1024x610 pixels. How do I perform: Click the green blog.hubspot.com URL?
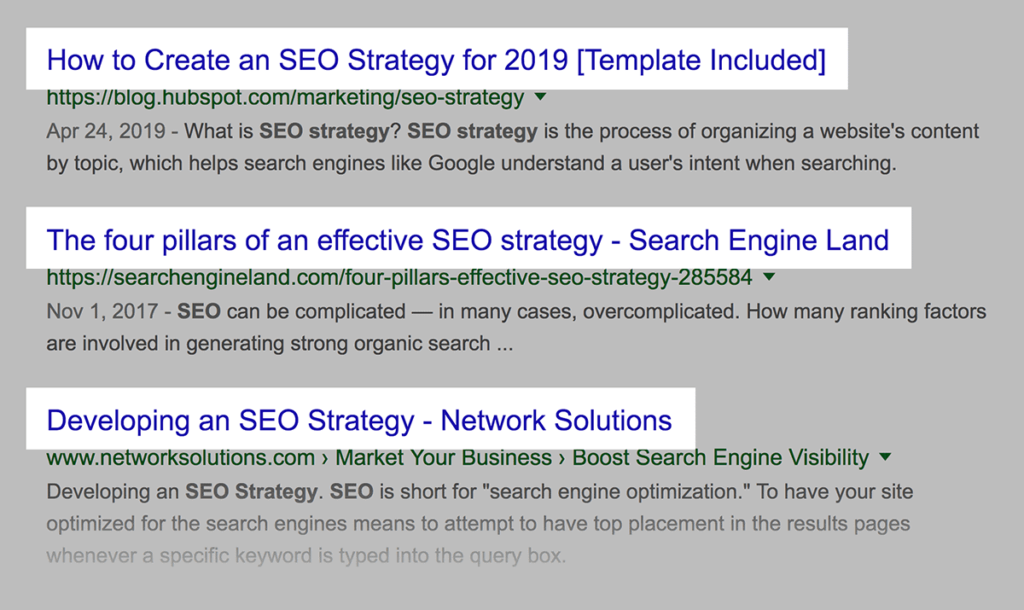click(285, 98)
